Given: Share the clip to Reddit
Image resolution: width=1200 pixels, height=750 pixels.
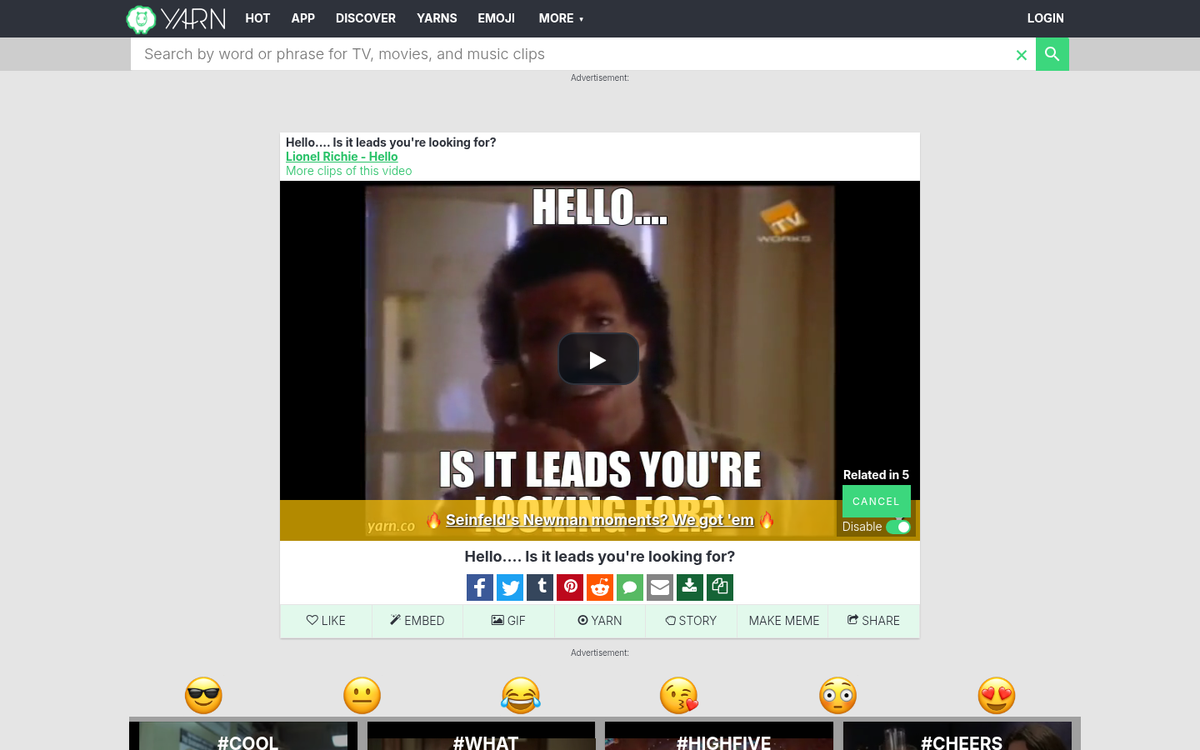Looking at the screenshot, I should tap(600, 587).
